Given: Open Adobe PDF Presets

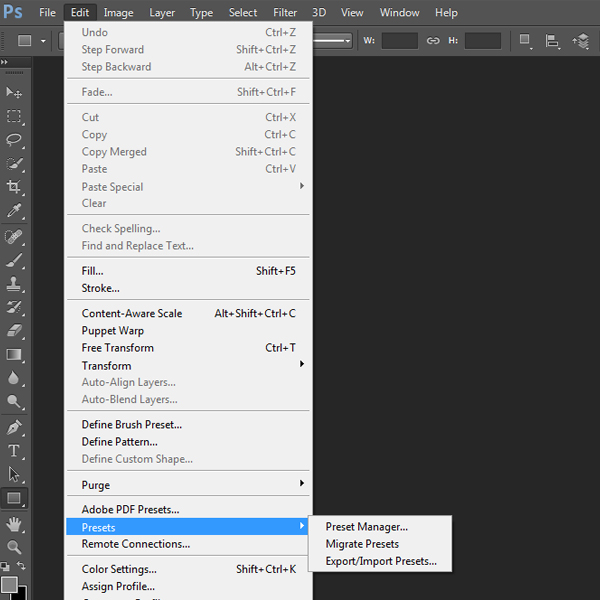Looking at the screenshot, I should point(188,510).
